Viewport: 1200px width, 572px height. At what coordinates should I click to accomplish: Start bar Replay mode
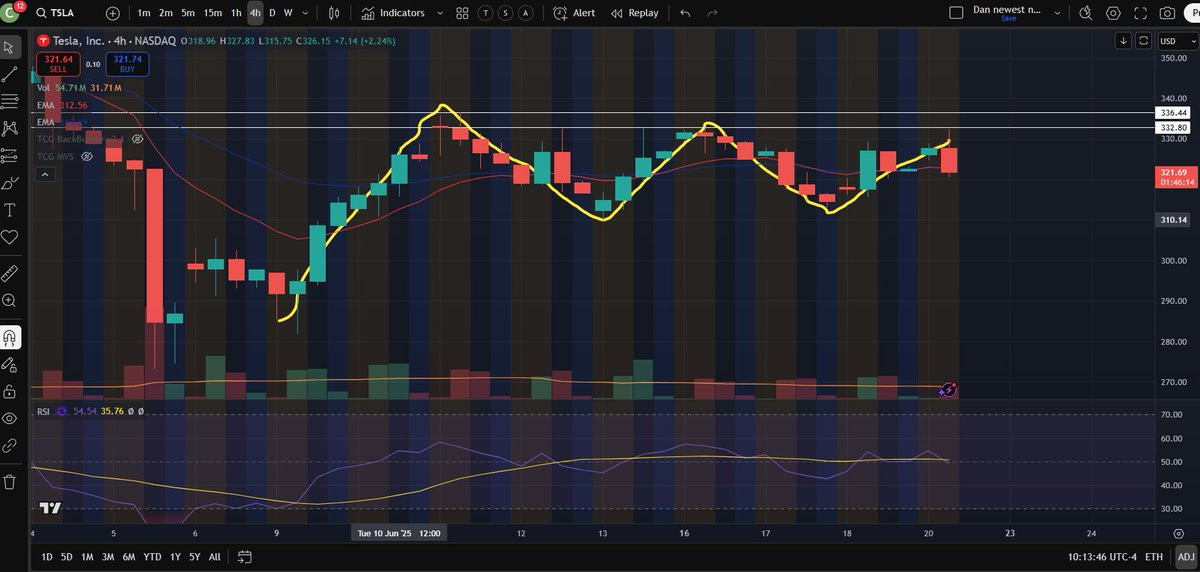coord(634,13)
